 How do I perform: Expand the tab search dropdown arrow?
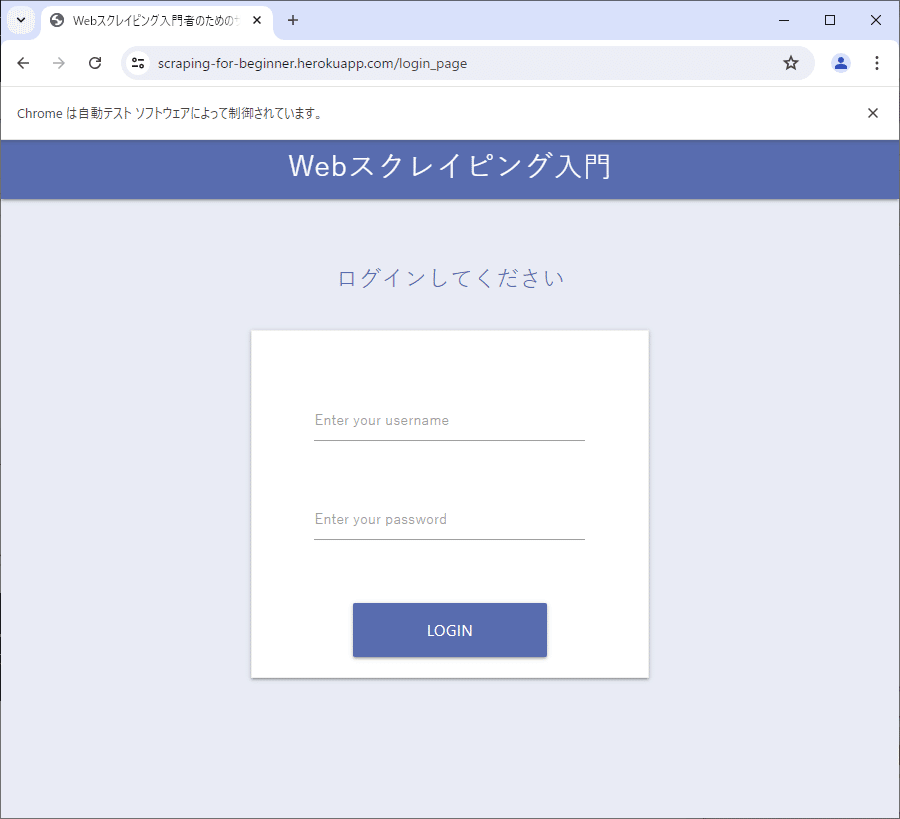click(21, 20)
